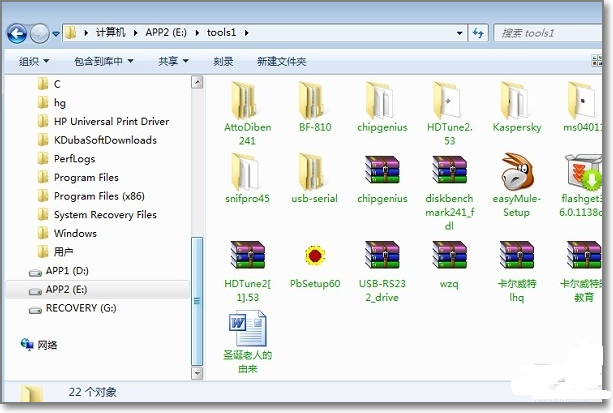The height and width of the screenshot is (413, 613).
Task: Open the 包含到库中 dropdown
Action: pos(104,61)
